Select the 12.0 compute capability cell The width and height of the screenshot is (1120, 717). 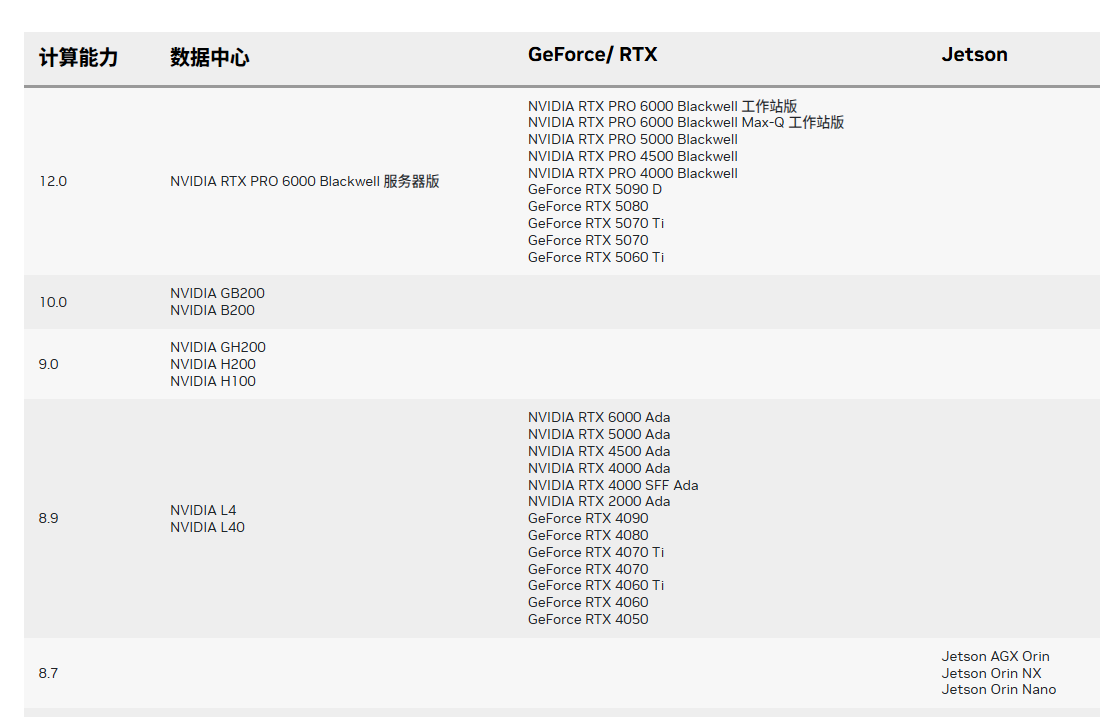click(53, 181)
